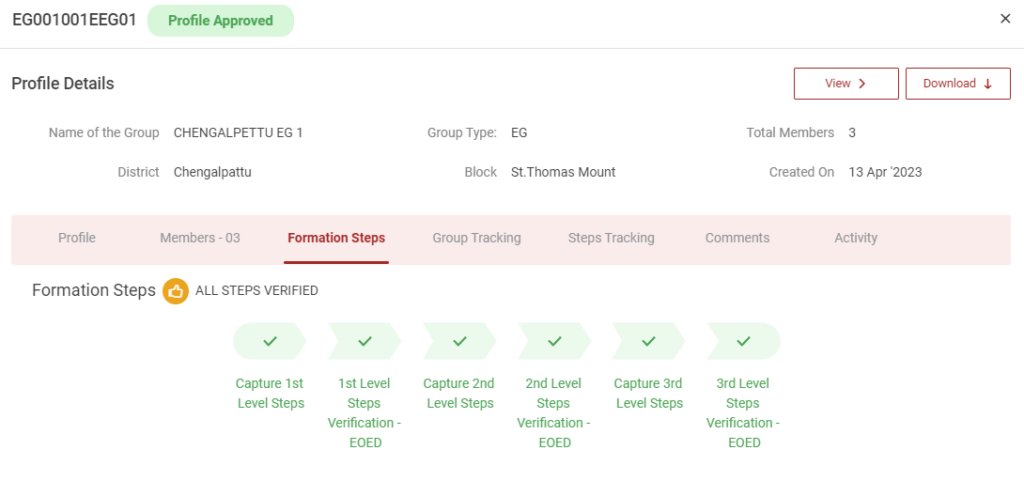Switch to the Members - 03 tab
Viewport: 1024px width, 481px height.
[x=200, y=238]
